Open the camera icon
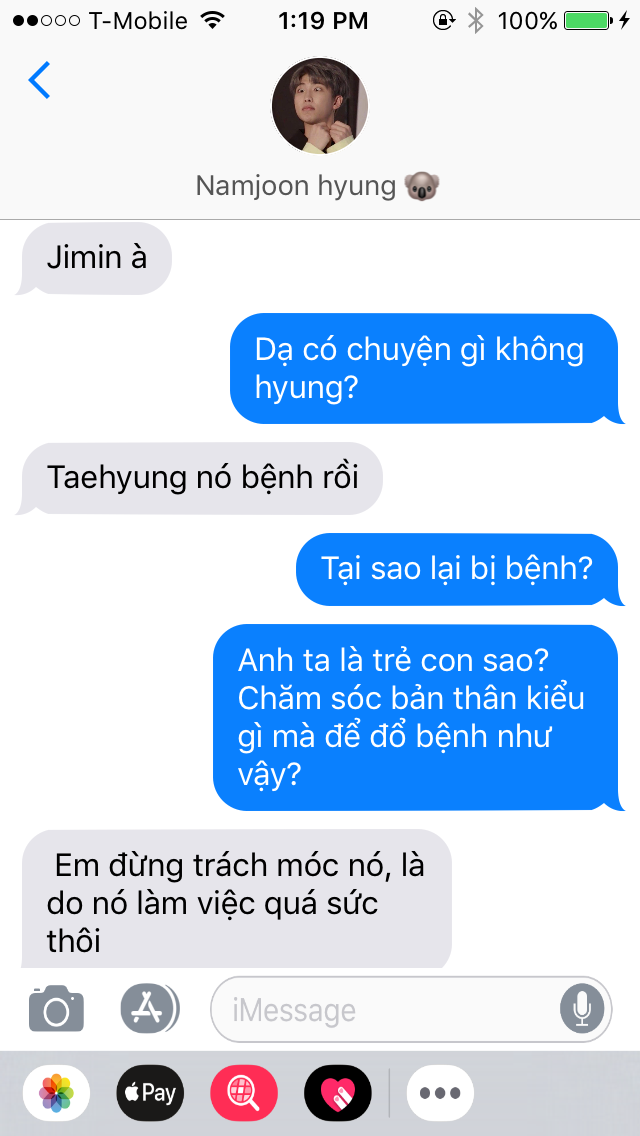The image size is (640, 1136). tap(57, 1008)
